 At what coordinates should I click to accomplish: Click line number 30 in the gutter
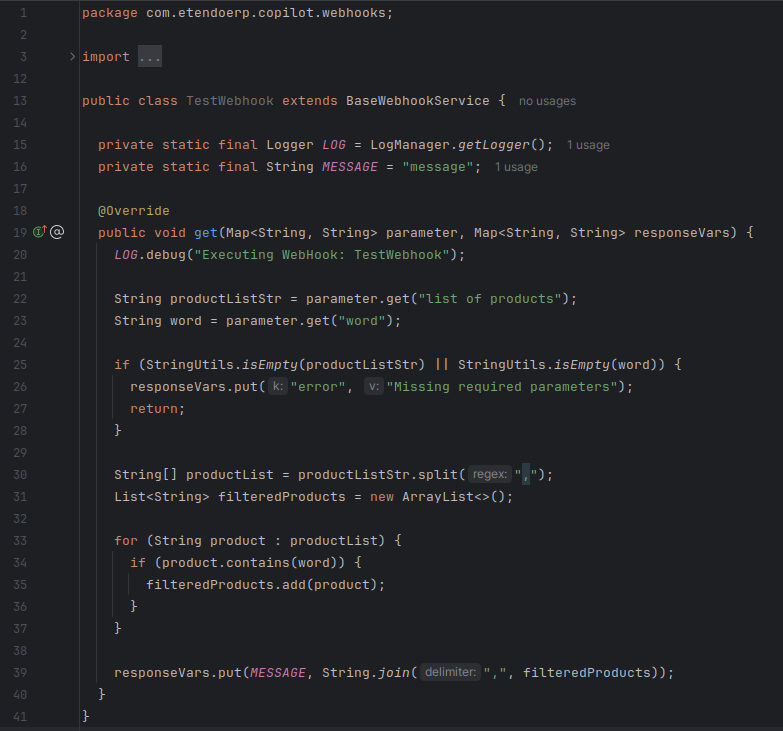pos(20,474)
